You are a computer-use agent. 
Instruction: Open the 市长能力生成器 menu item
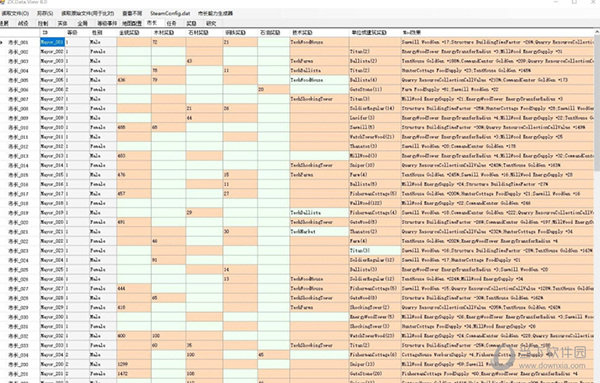pyautogui.click(x=215, y=13)
